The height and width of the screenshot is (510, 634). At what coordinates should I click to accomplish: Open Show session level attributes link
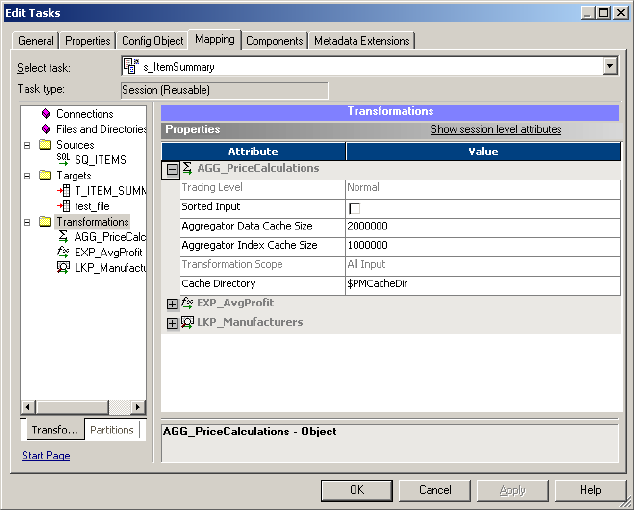tap(496, 129)
